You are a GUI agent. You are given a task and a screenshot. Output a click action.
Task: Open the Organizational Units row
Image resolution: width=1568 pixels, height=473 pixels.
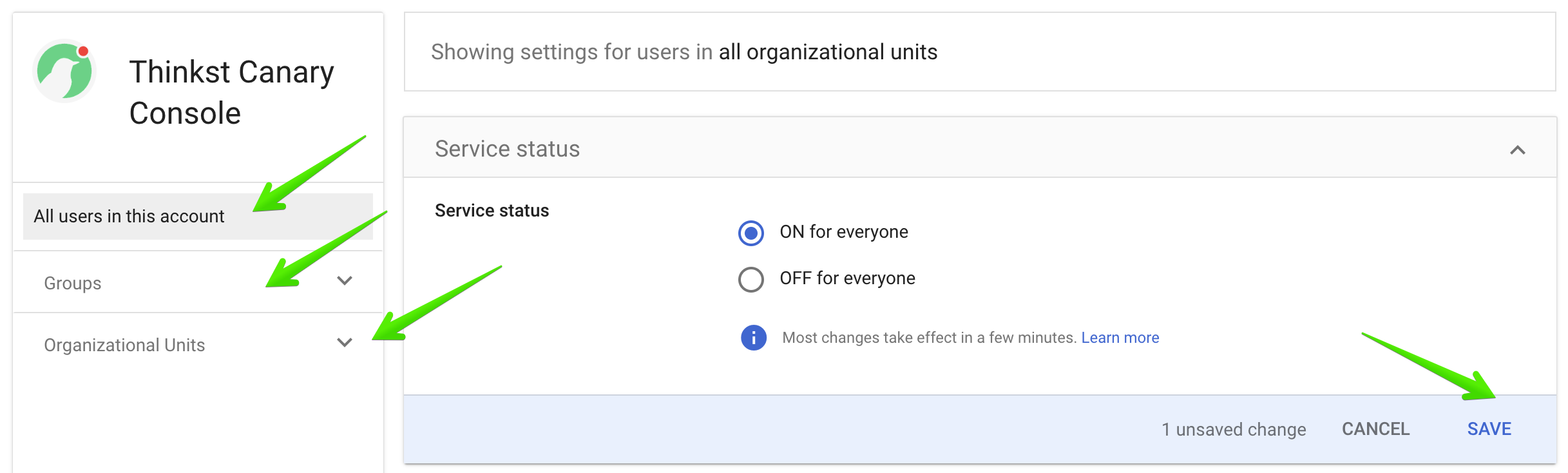pos(198,345)
